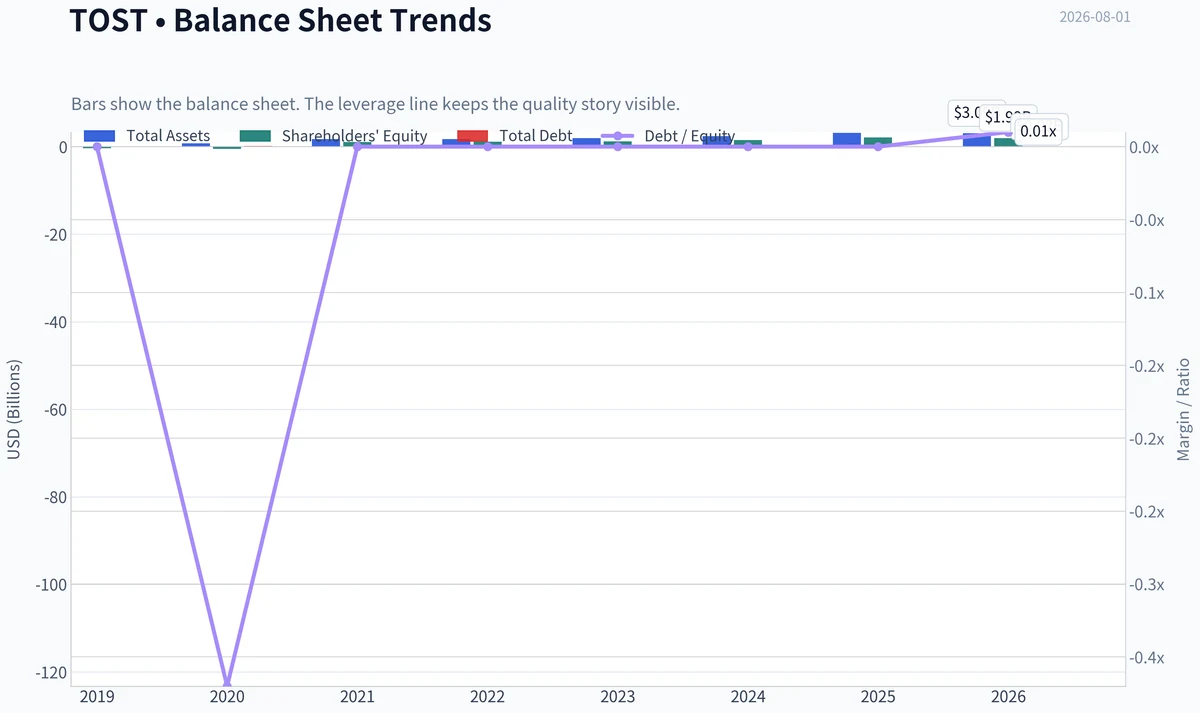Click the green Shareholders' Equity legend swatch
This screenshot has height=713, width=1200.
click(x=256, y=136)
